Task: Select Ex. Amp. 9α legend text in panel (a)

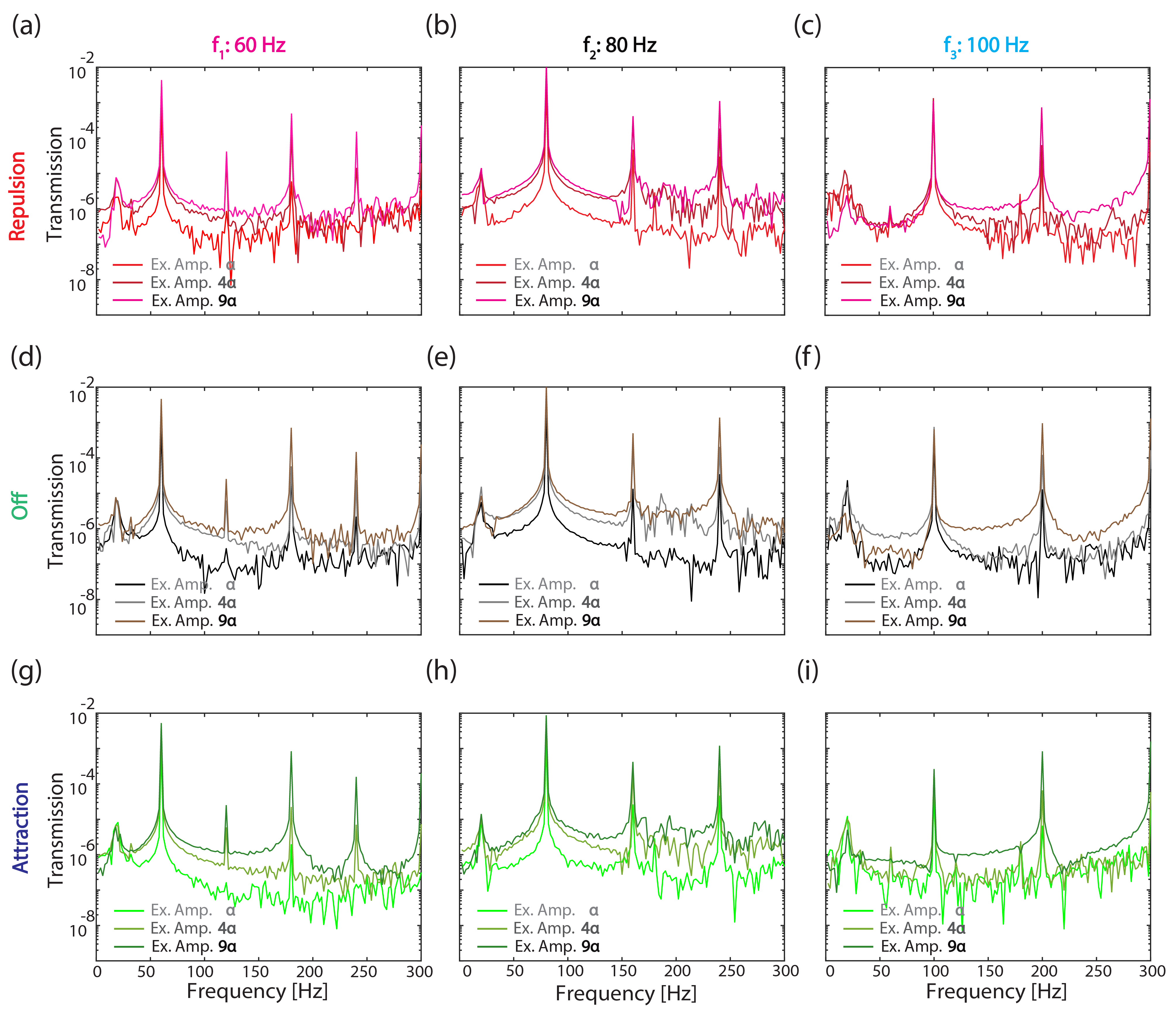Action: click(193, 301)
